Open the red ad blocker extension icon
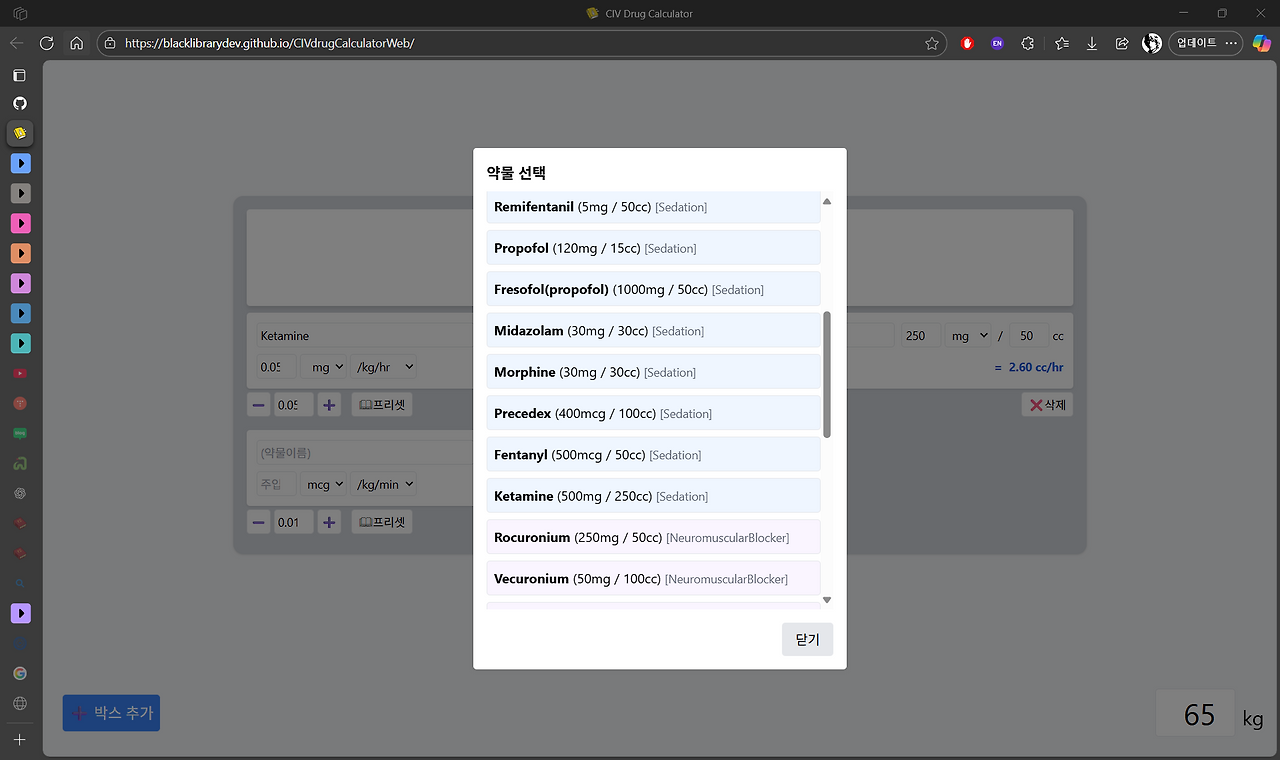 coord(967,43)
